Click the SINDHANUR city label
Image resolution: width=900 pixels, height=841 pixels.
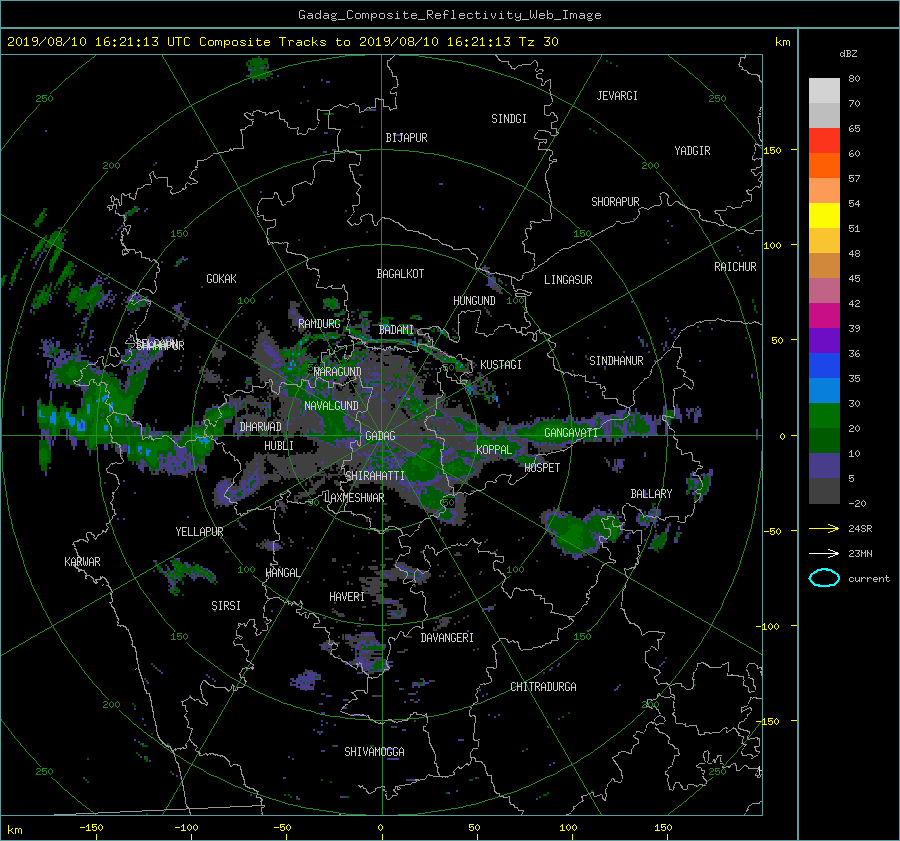click(x=616, y=361)
